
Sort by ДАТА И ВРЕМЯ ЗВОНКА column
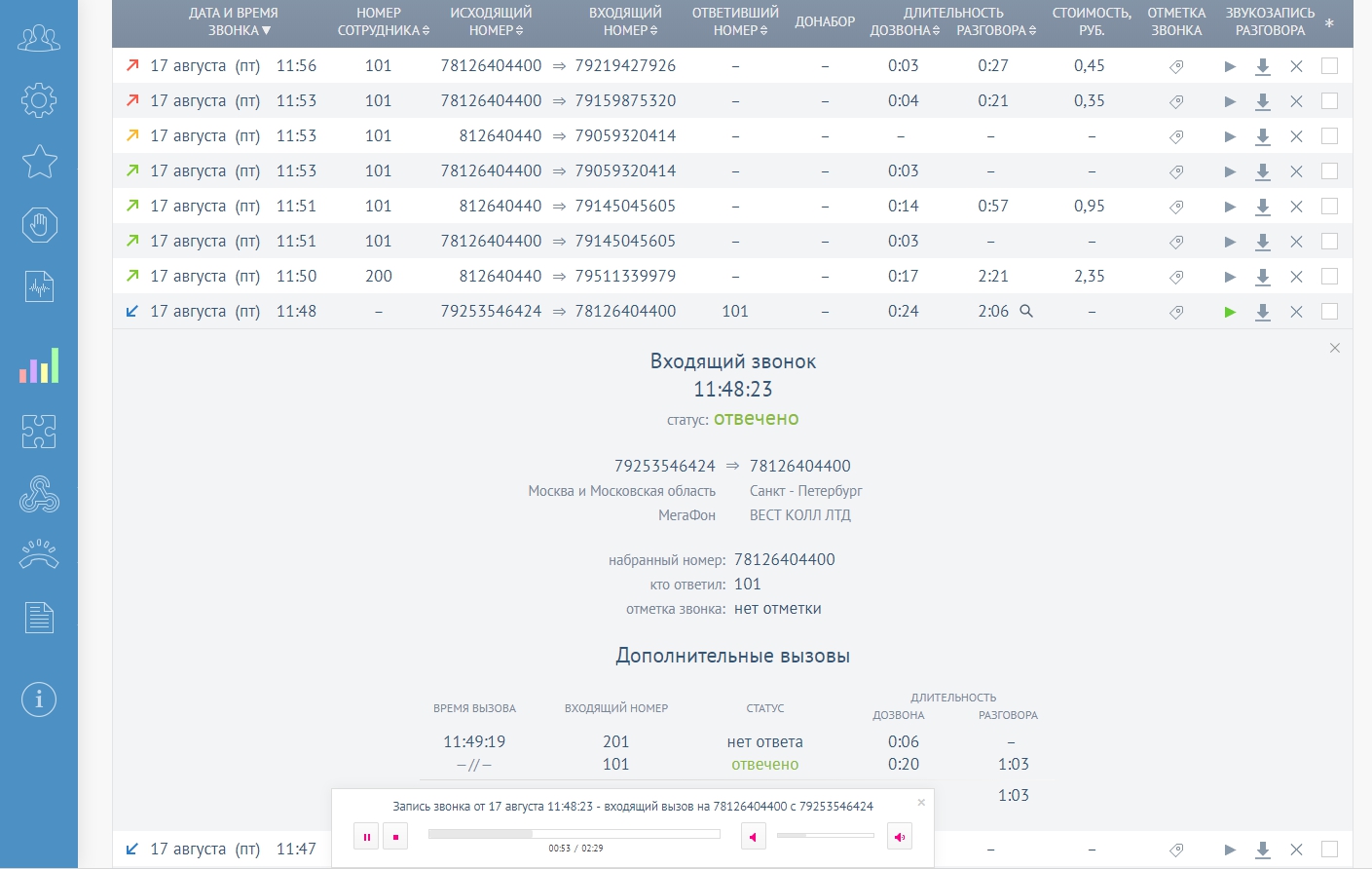point(234,21)
